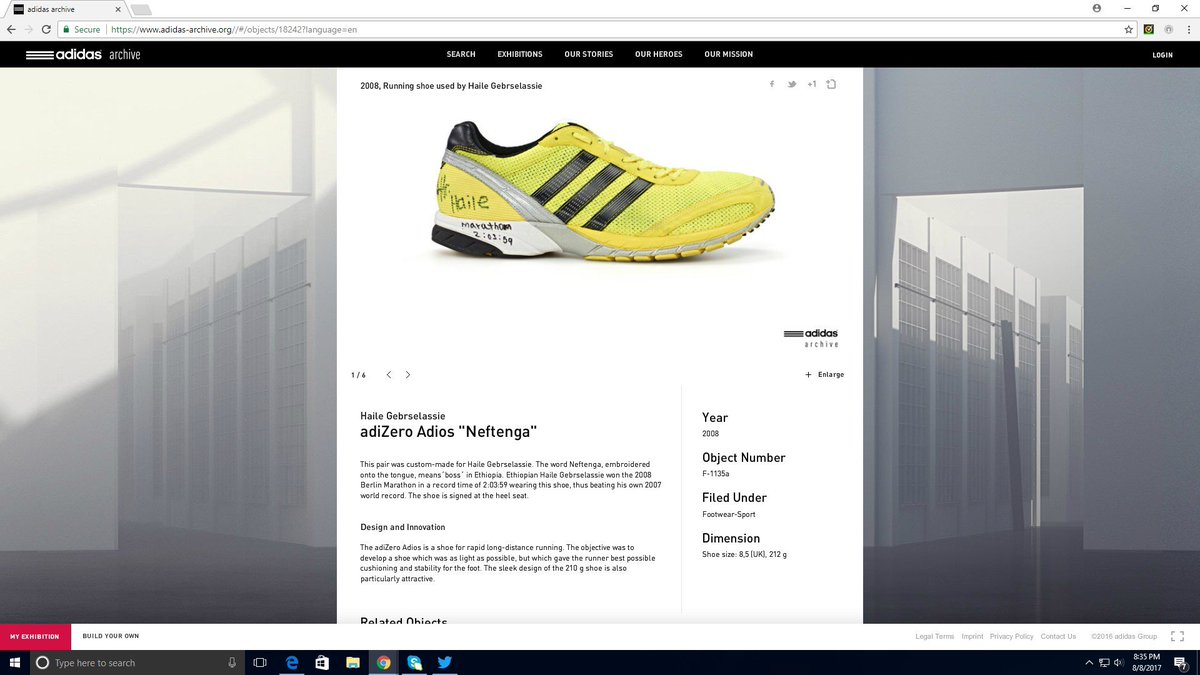Click the Type here to search box
The height and width of the screenshot is (675, 1200).
pyautogui.click(x=138, y=662)
